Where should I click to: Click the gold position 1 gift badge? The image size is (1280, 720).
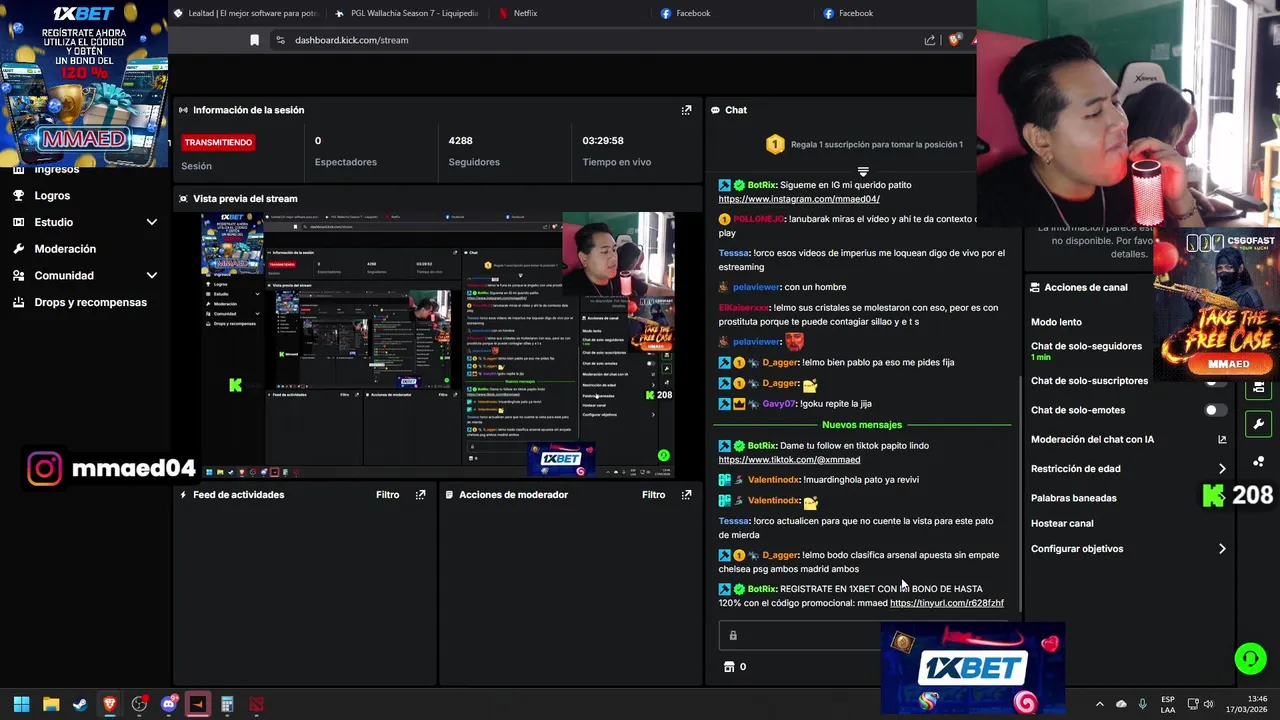pos(775,145)
